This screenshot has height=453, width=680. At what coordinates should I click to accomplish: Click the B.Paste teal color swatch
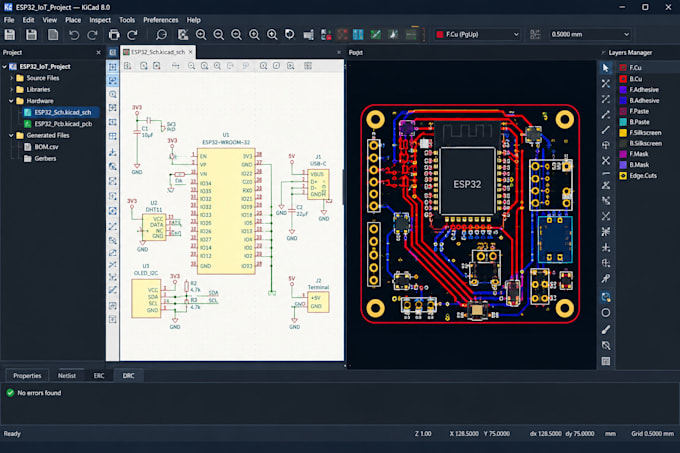(623, 122)
